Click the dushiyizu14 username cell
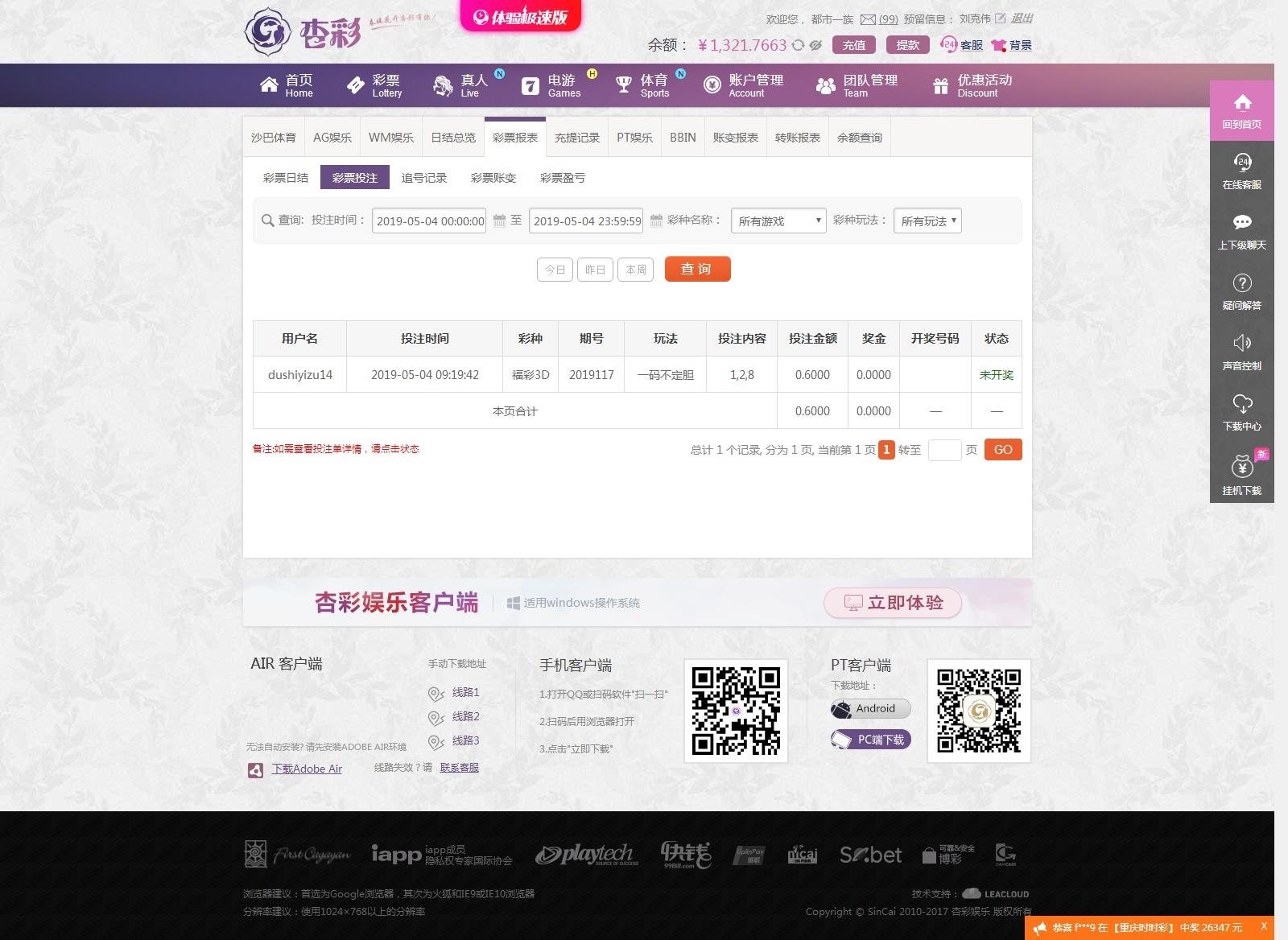 [x=300, y=375]
